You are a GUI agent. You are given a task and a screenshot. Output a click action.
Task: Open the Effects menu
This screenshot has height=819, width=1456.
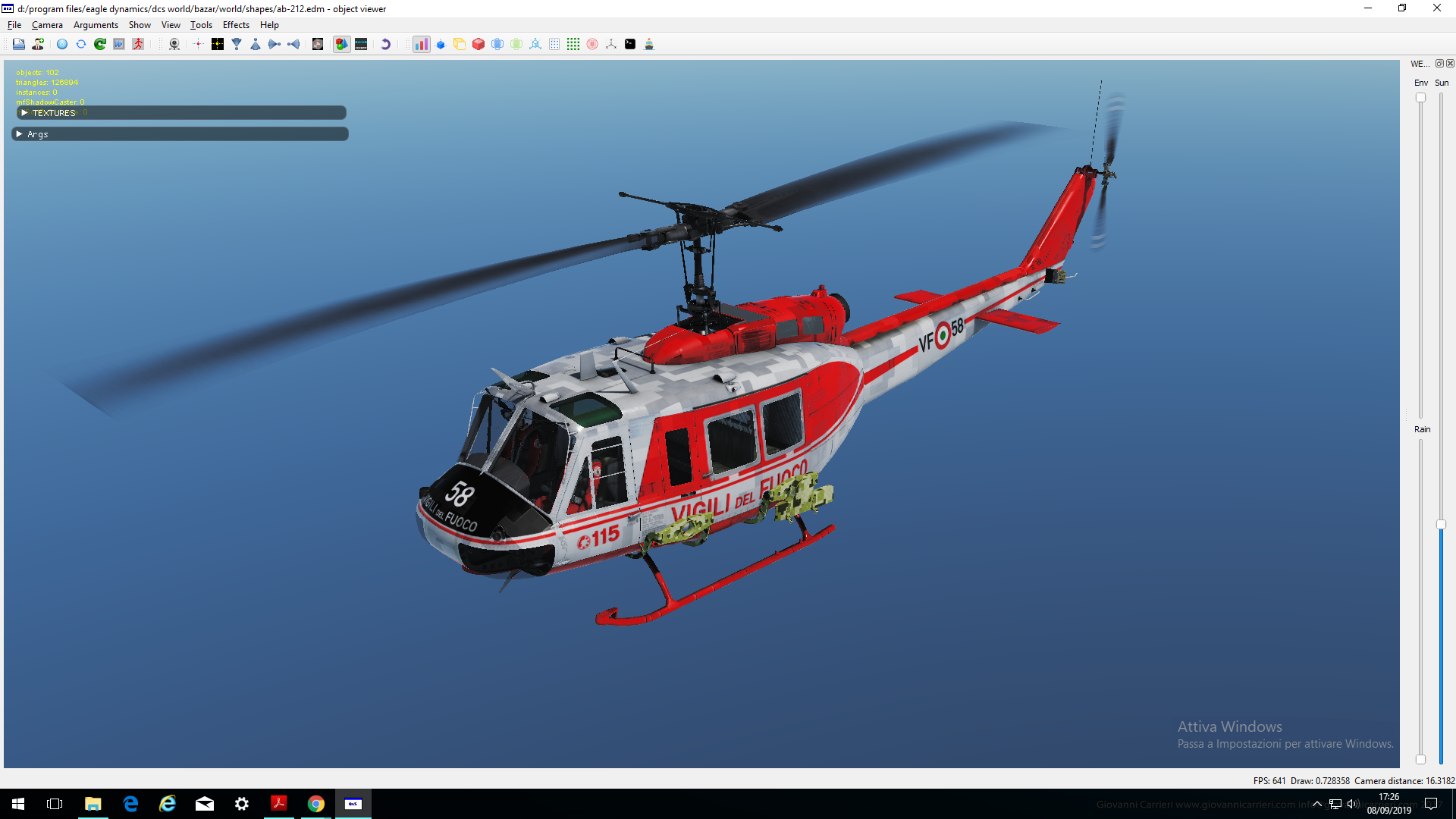click(236, 25)
